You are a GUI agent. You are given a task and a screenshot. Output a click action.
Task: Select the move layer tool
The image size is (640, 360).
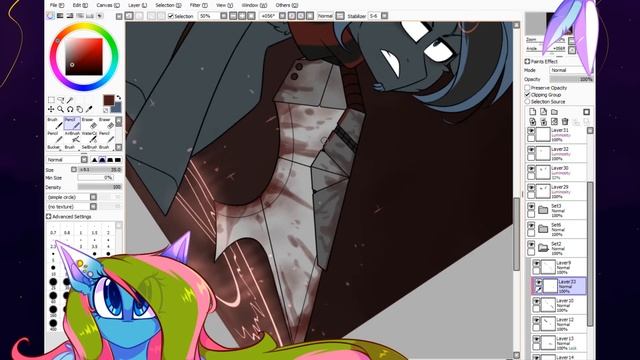(x=51, y=109)
